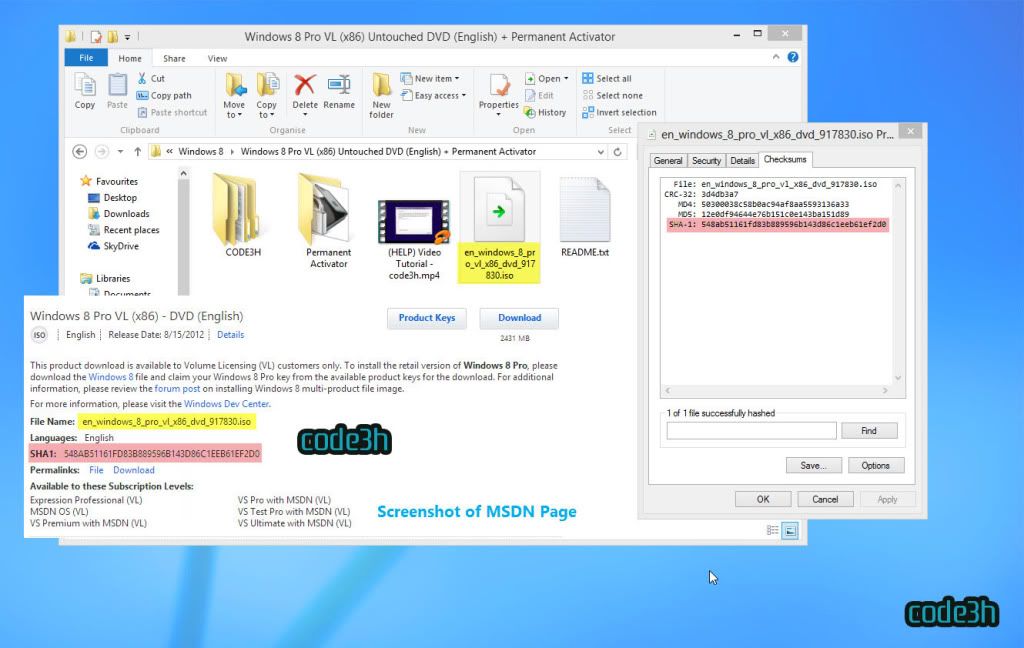
Task: Open the Security tab in the properties dialog
Action: (706, 160)
